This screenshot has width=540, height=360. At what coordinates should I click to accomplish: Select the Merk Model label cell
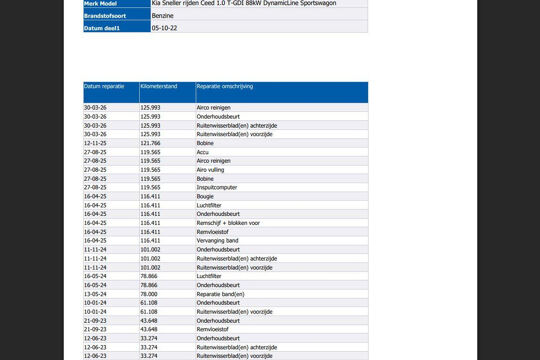(117, 3)
